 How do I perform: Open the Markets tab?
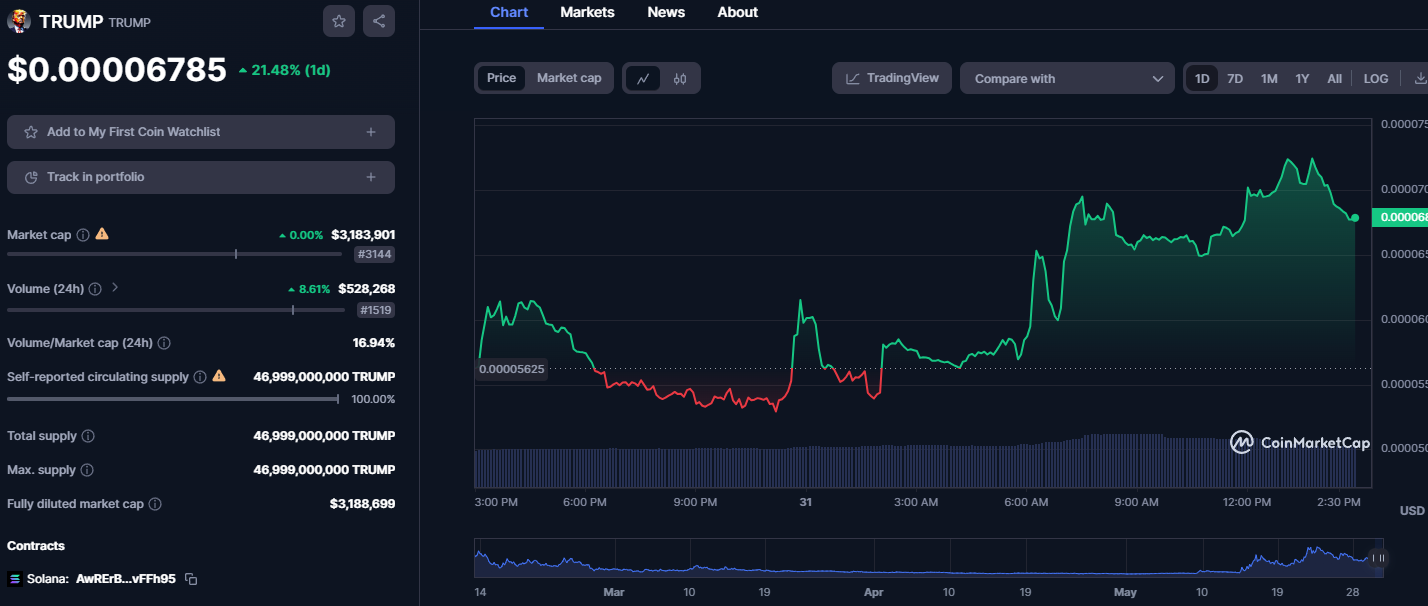(587, 13)
